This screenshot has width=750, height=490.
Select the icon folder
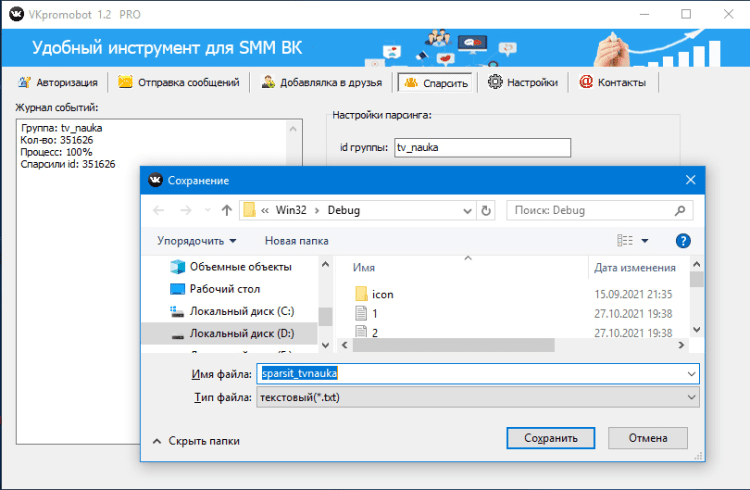(x=375, y=294)
